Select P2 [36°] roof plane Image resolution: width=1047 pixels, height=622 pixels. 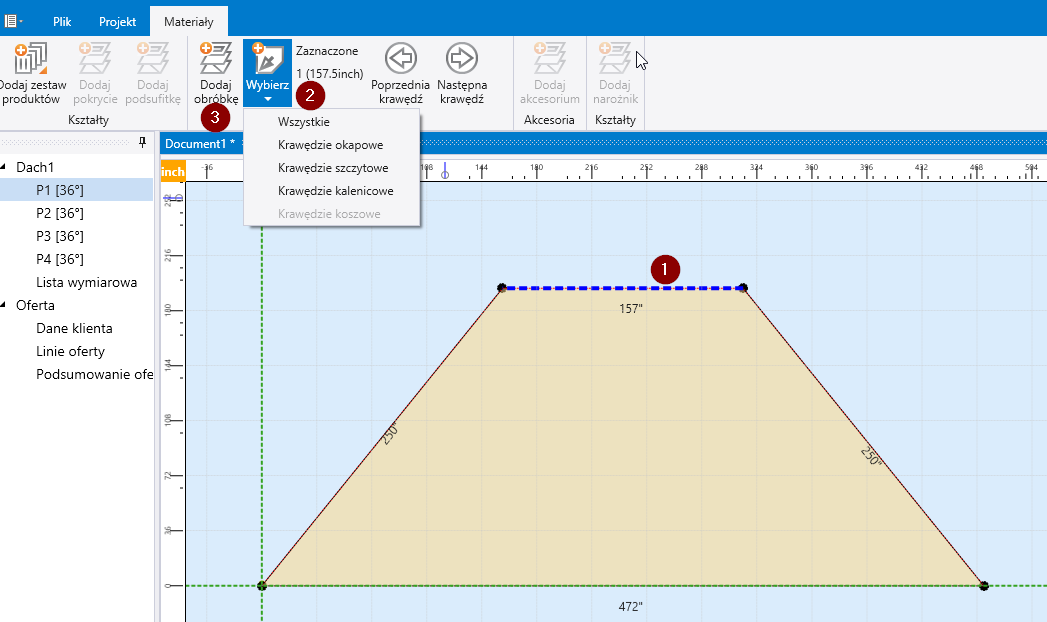click(x=59, y=213)
